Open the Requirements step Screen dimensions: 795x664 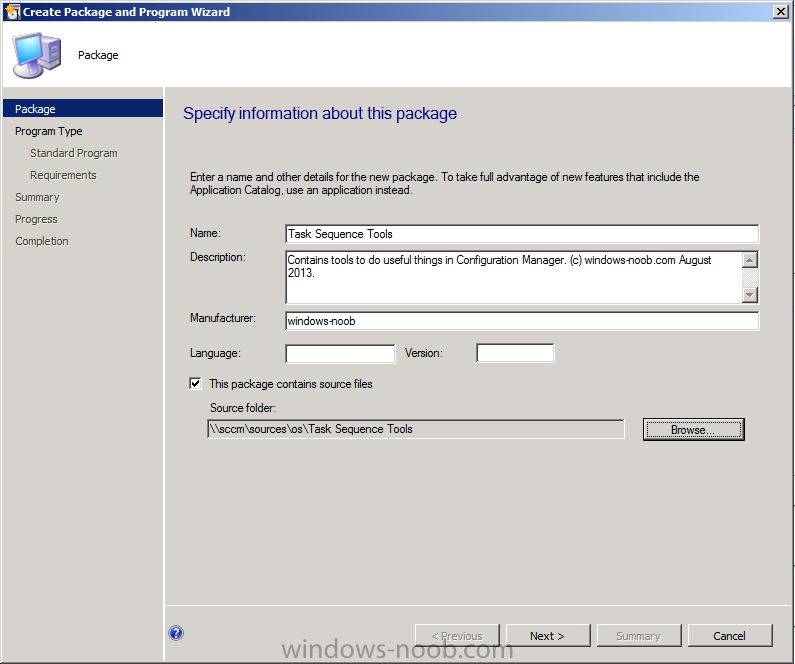[x=63, y=175]
